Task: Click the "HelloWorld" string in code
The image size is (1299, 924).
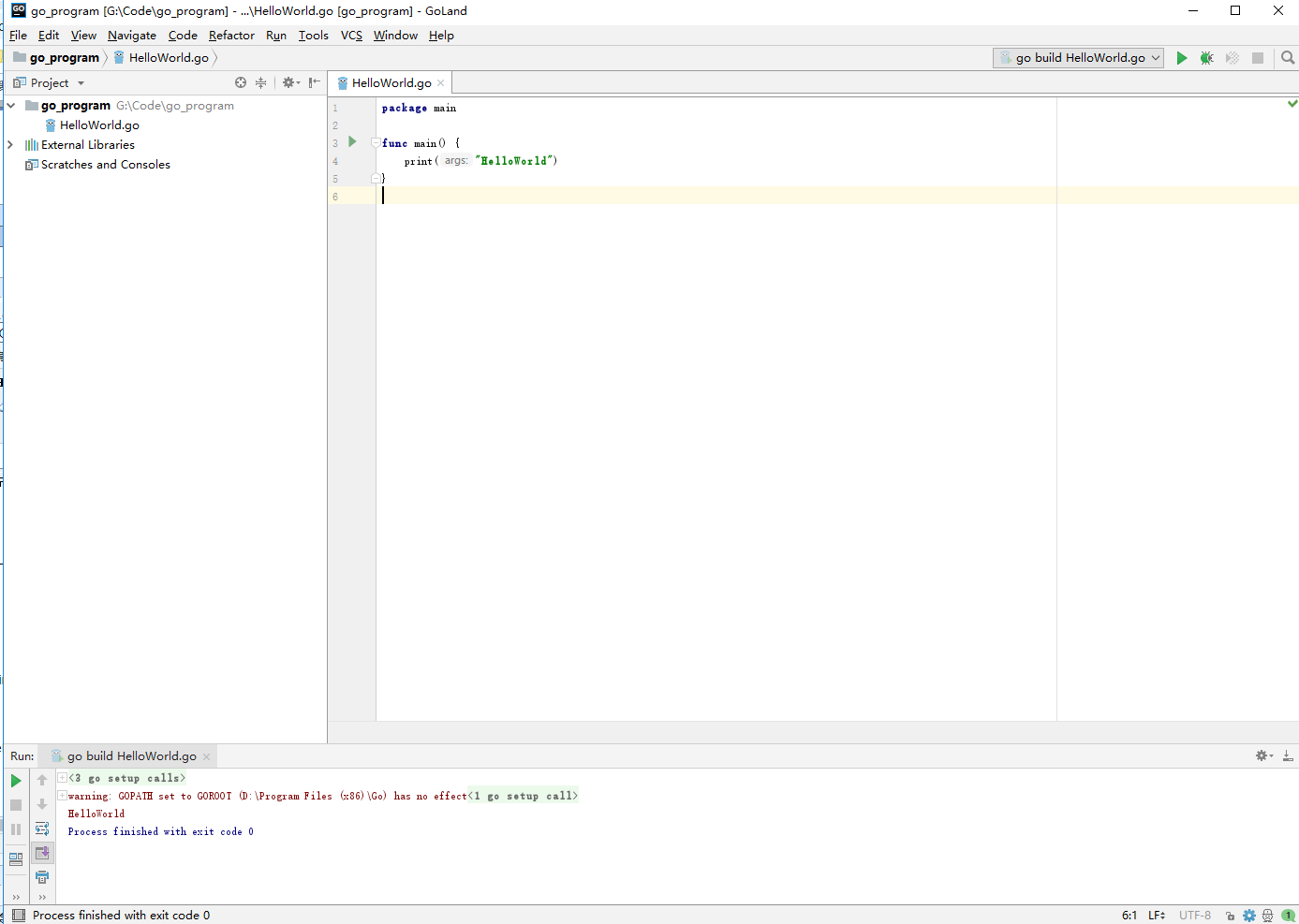Action: [x=515, y=161]
